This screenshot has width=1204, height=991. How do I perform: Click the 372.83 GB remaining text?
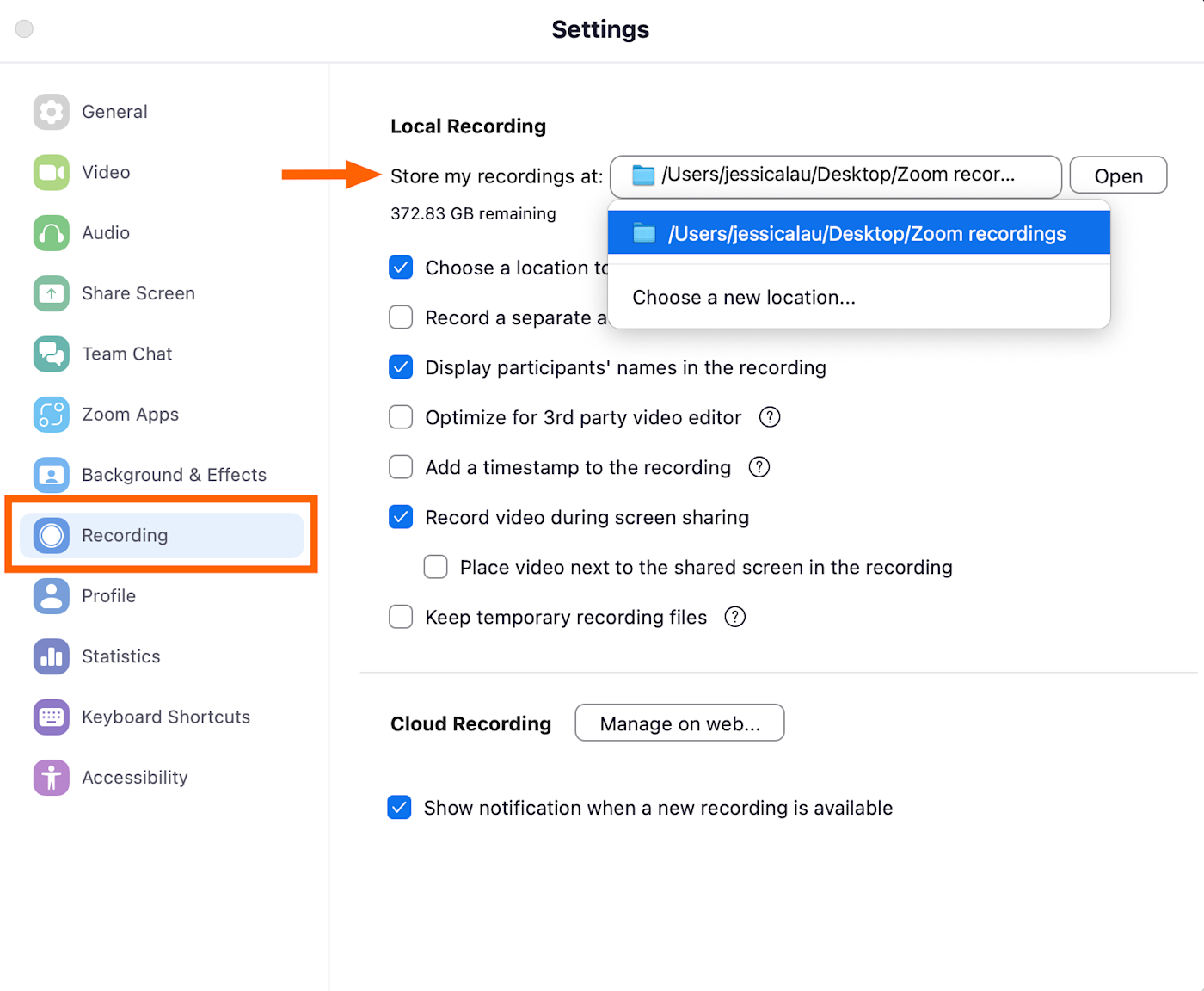473,213
